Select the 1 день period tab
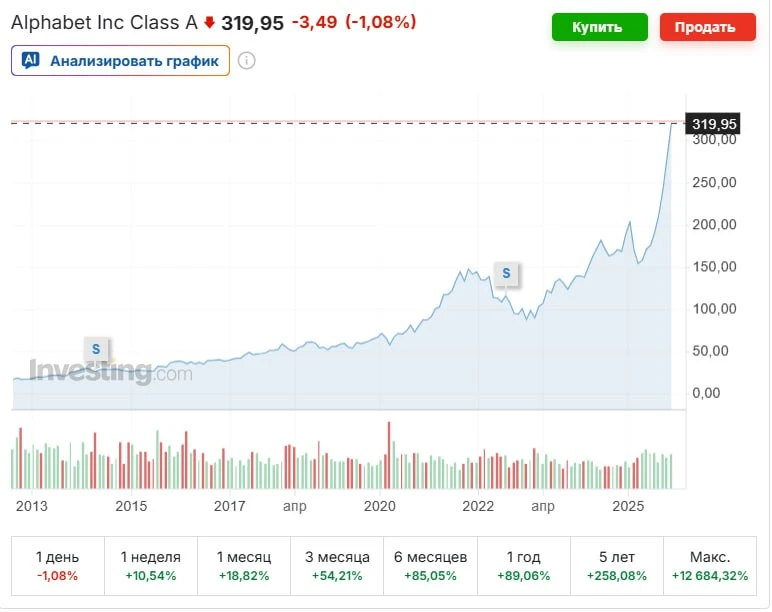This screenshot has width=772, height=612. (57, 565)
